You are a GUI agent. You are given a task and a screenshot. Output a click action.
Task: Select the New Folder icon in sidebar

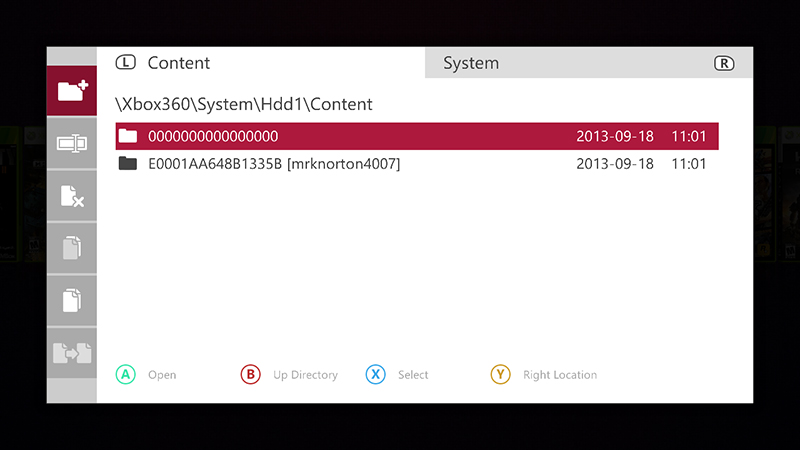pos(72,91)
